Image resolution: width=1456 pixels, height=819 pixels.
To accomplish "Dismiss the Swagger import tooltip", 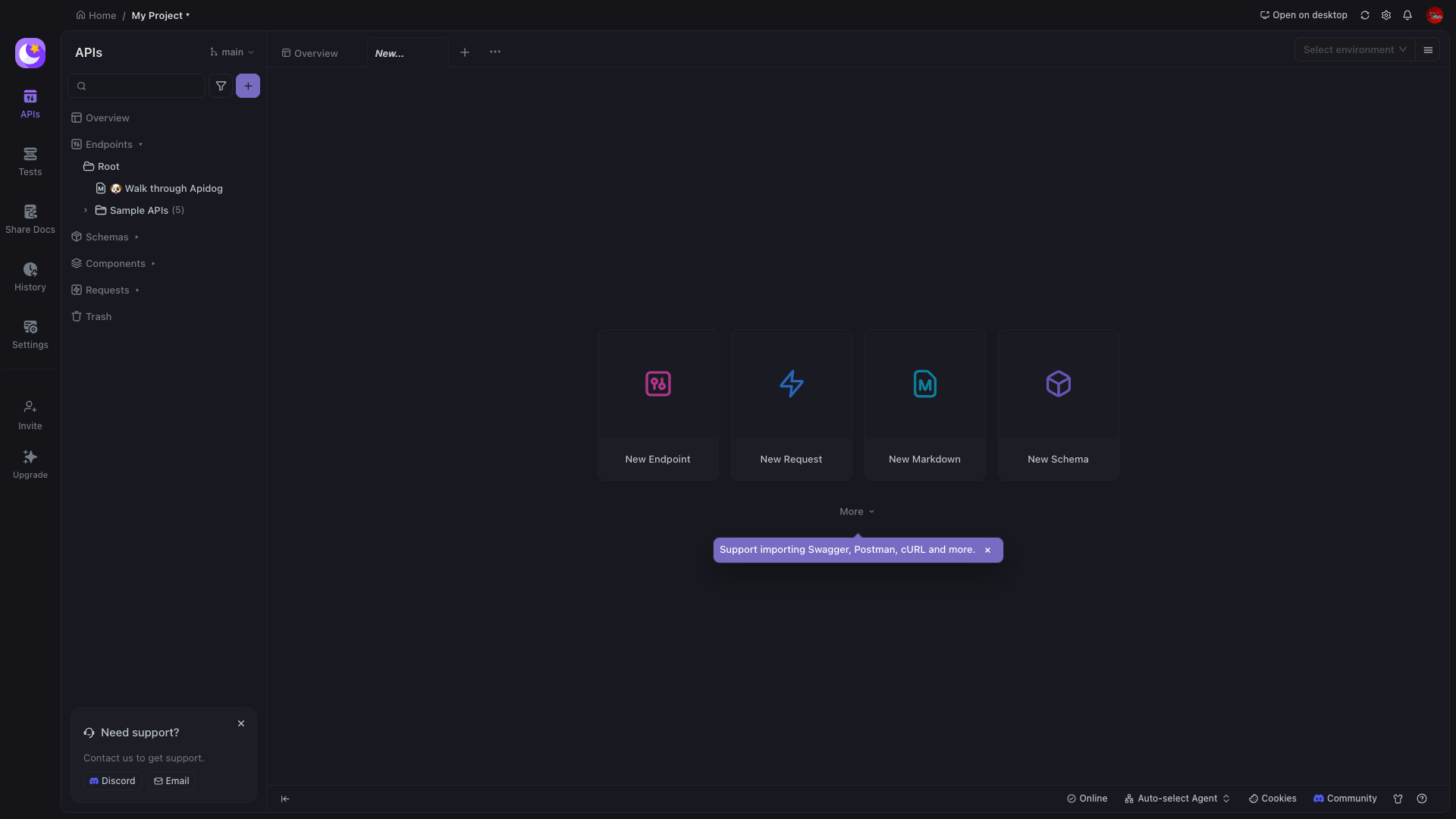I will (987, 550).
